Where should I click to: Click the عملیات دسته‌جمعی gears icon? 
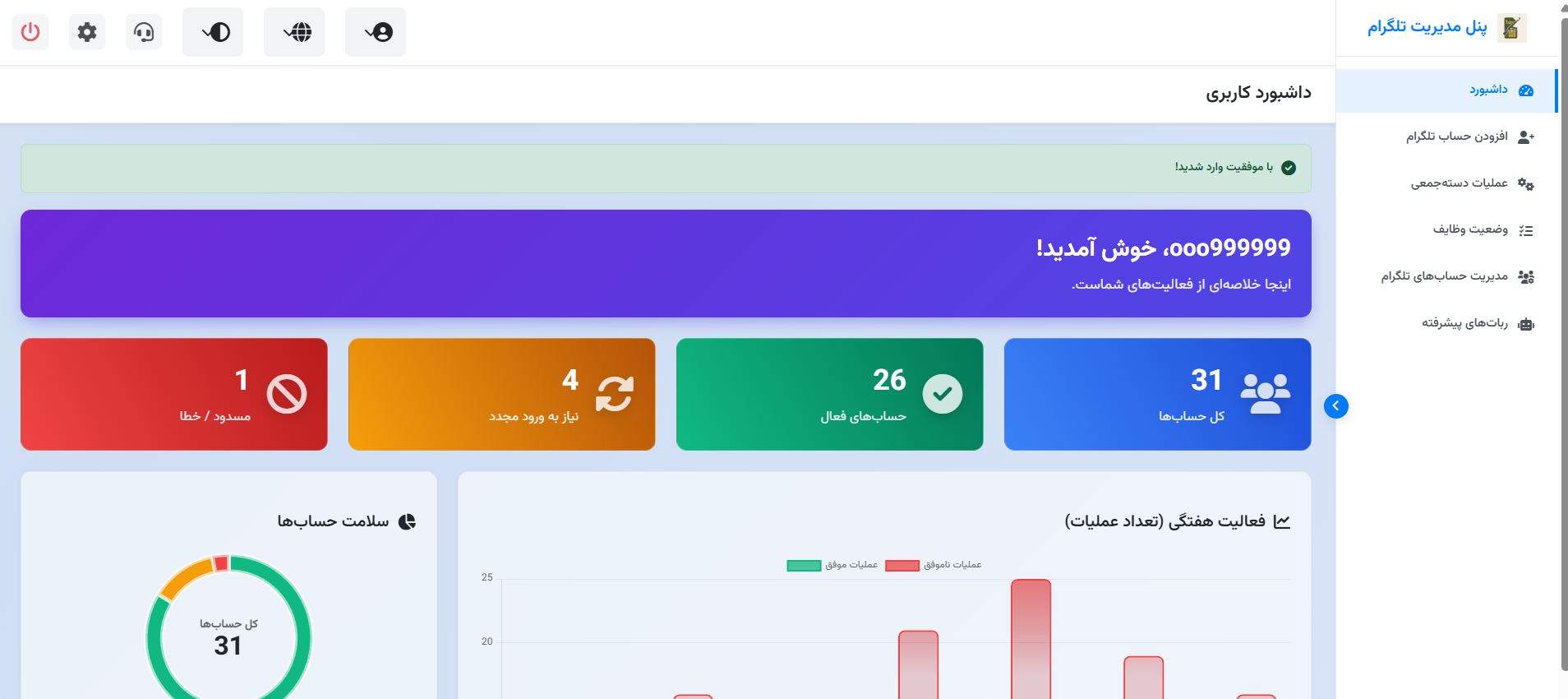click(1525, 184)
